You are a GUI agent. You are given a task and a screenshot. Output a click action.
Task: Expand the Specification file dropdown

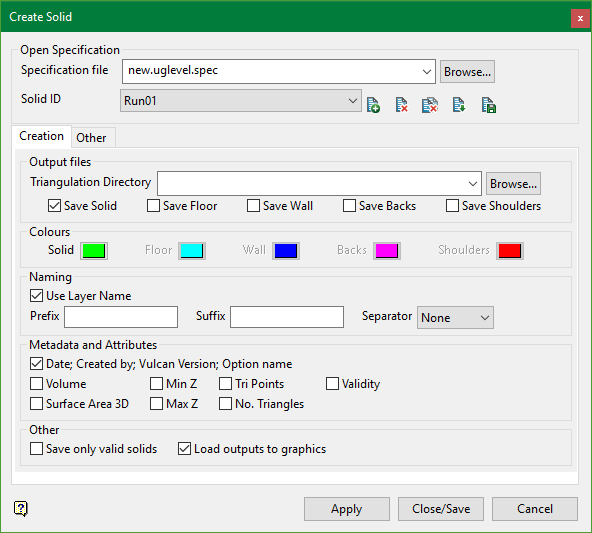pos(427,71)
